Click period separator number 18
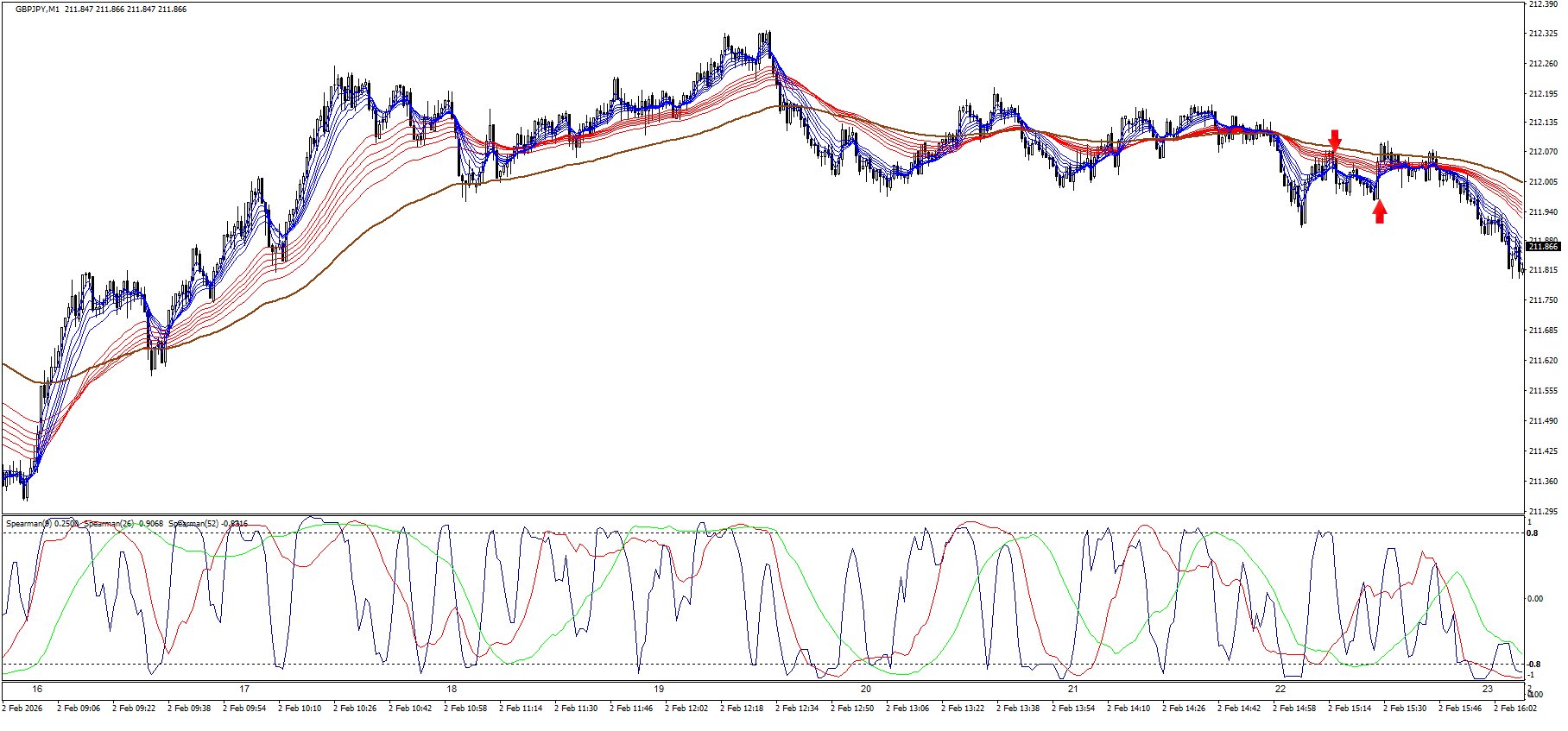 tap(452, 690)
